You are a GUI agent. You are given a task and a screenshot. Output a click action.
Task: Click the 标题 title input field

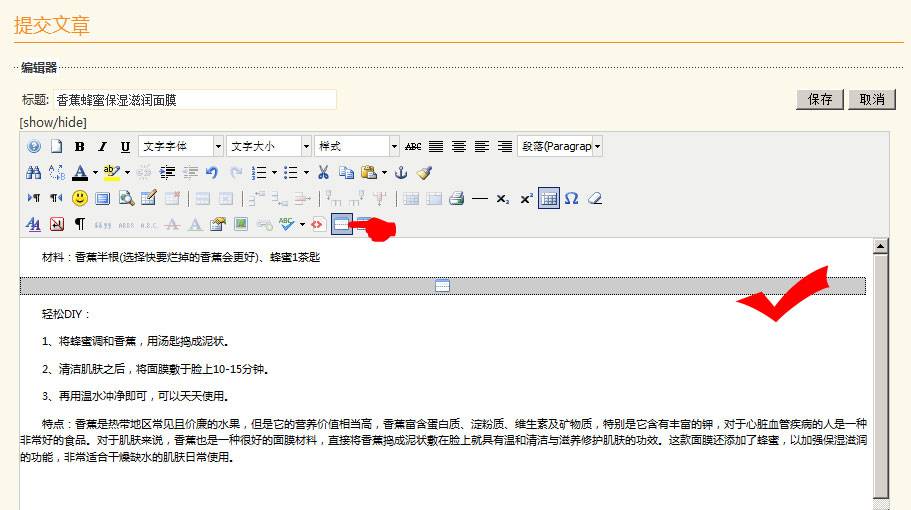click(x=195, y=99)
